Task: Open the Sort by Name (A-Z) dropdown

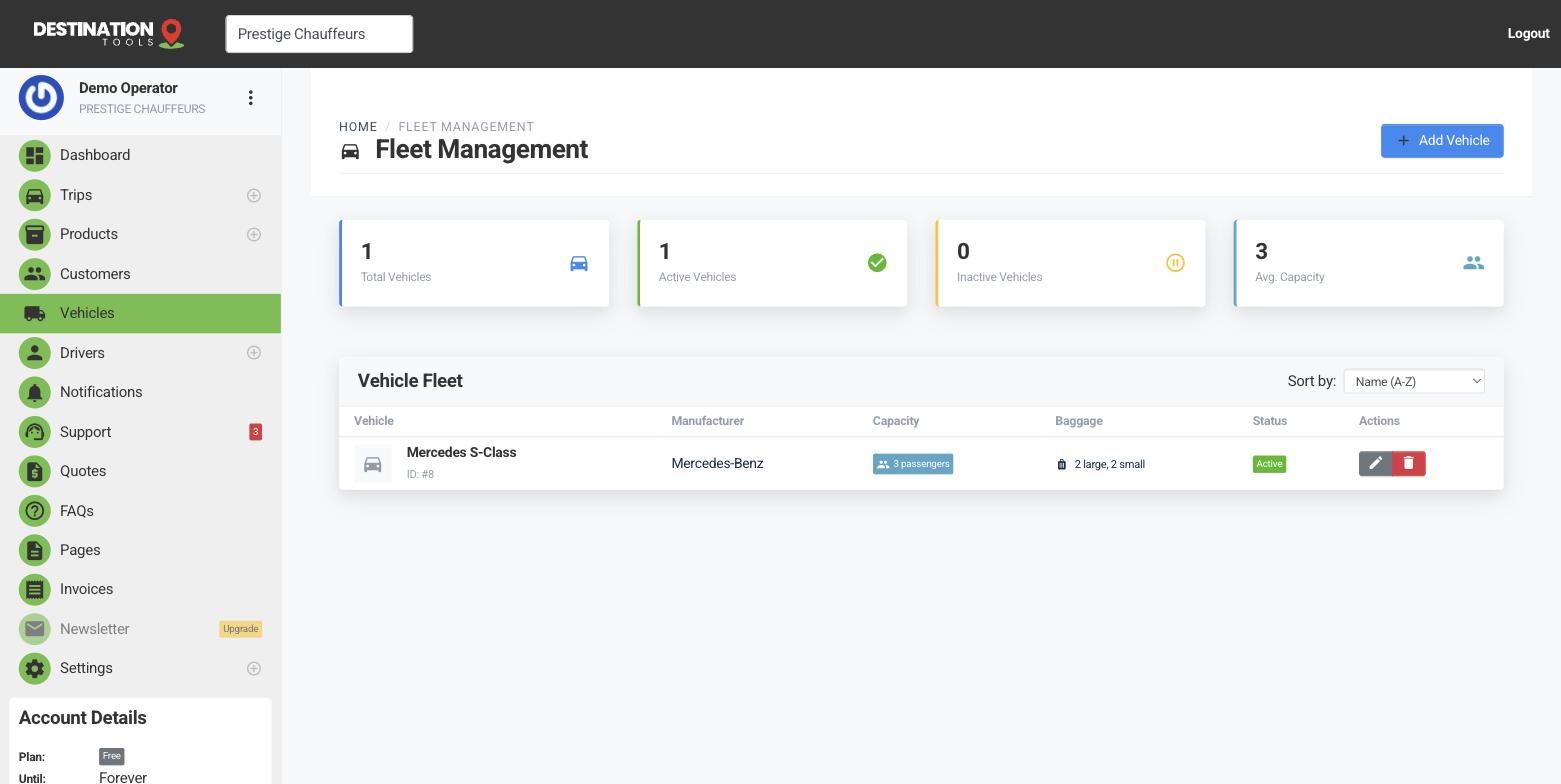Action: [x=1414, y=381]
